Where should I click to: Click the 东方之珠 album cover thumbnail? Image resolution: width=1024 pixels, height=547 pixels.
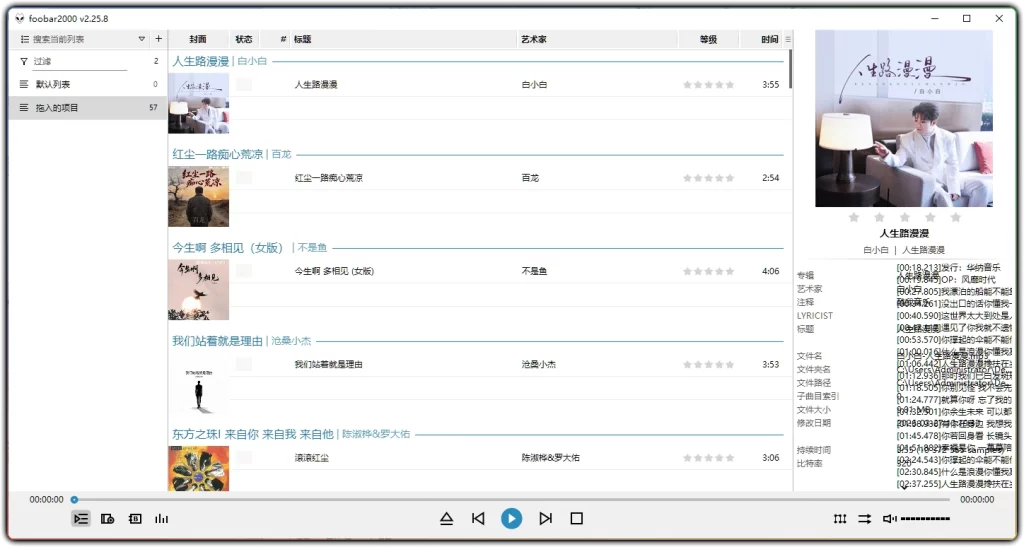tap(199, 468)
